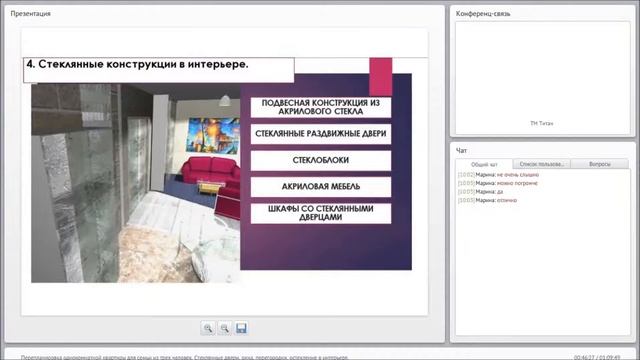Open the Список пользова... tab
The image size is (640, 360).
pyautogui.click(x=541, y=164)
